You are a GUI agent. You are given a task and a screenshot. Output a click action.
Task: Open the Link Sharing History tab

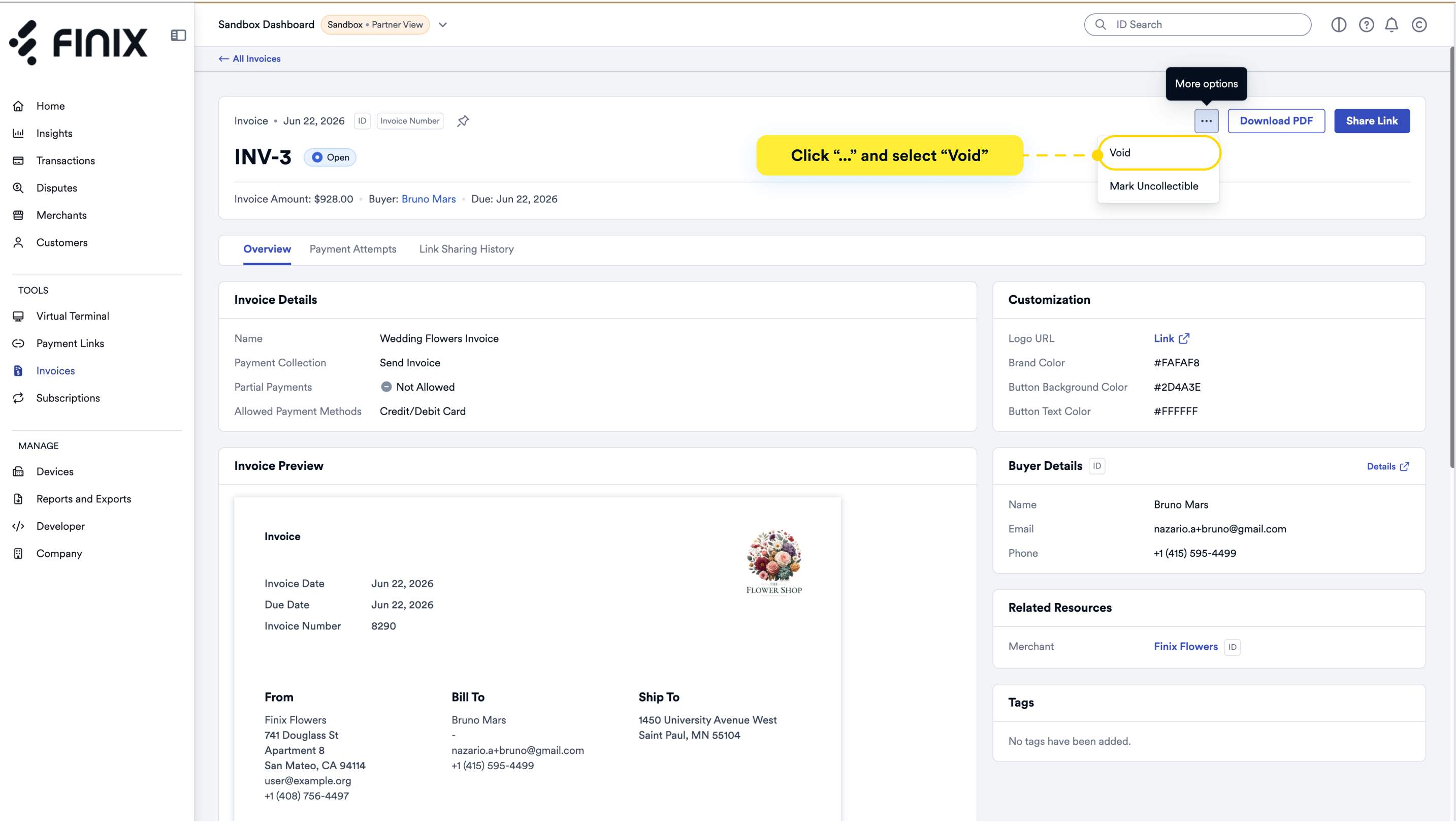pos(466,249)
